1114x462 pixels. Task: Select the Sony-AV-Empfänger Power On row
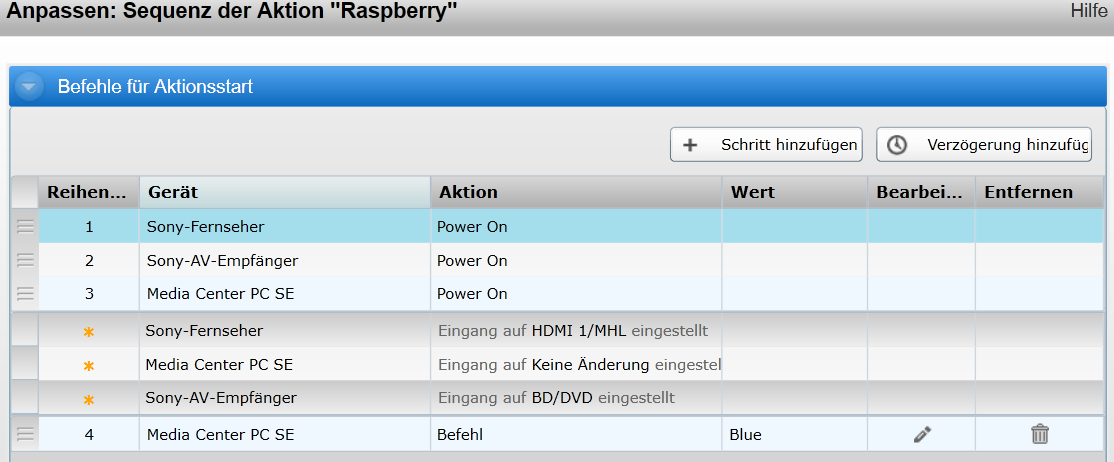tap(558, 260)
